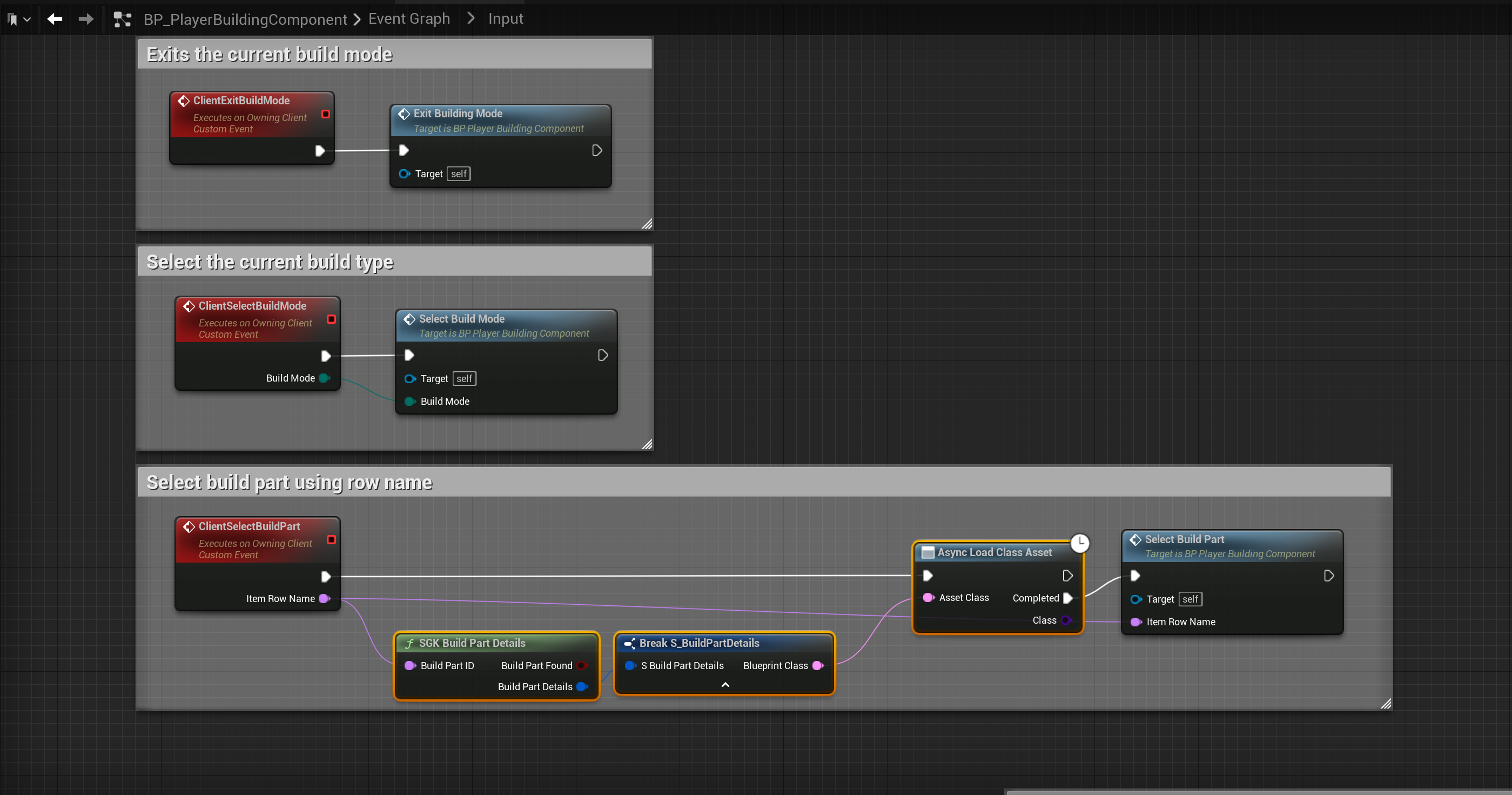
Task: Click the navigate forward arrow
Action: click(86, 19)
